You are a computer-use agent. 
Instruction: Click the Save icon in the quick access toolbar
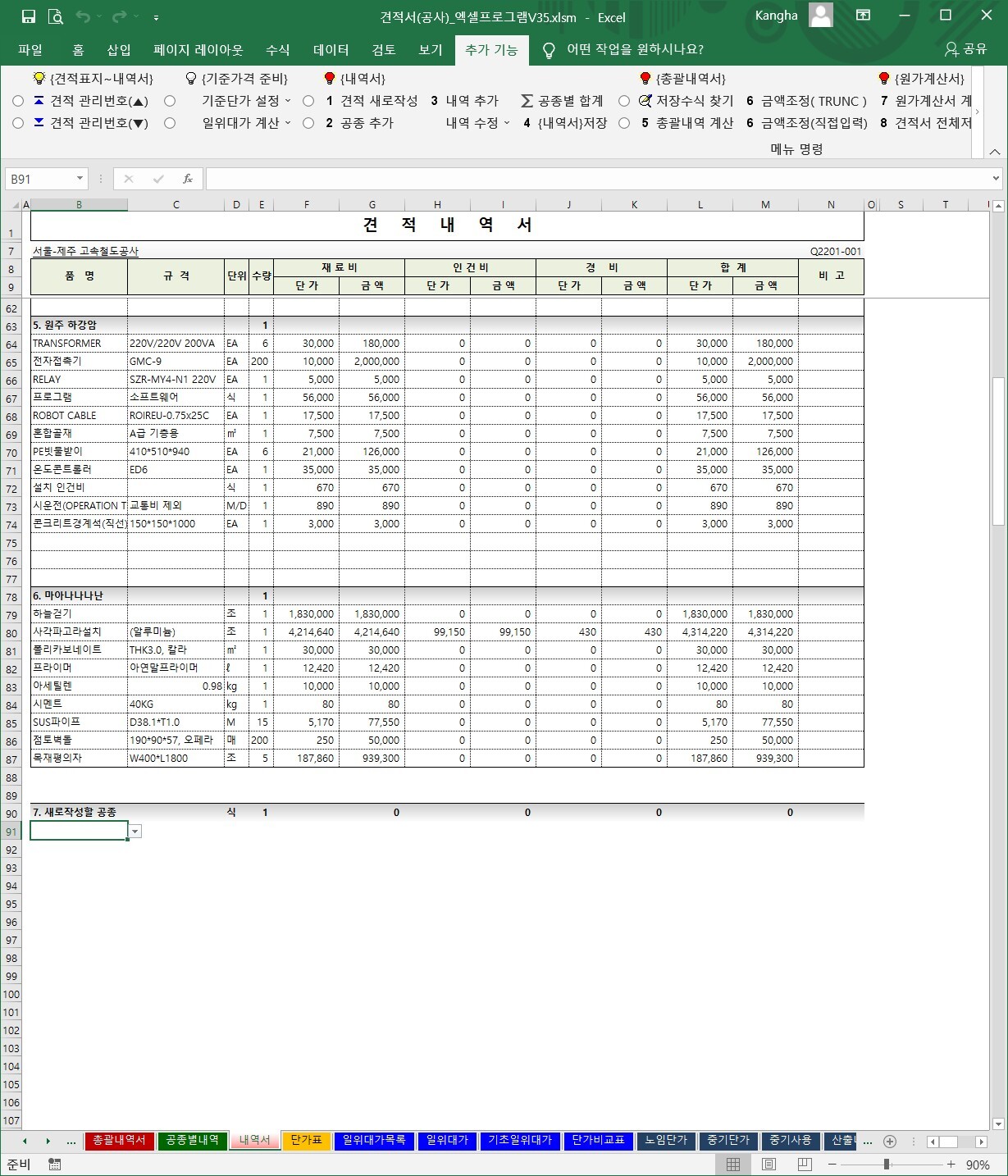pyautogui.click(x=29, y=16)
